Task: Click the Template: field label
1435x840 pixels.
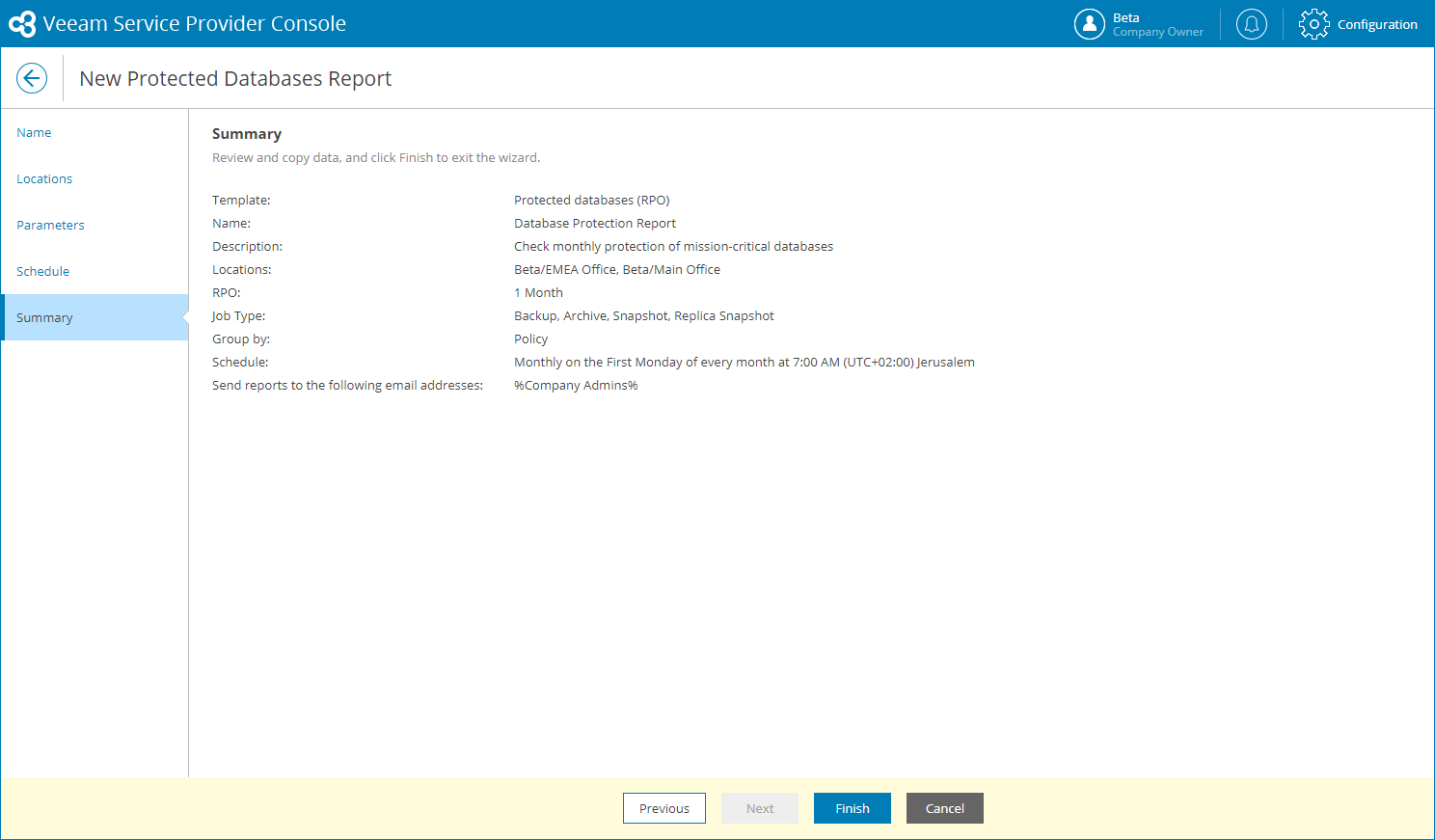Action: (x=241, y=200)
